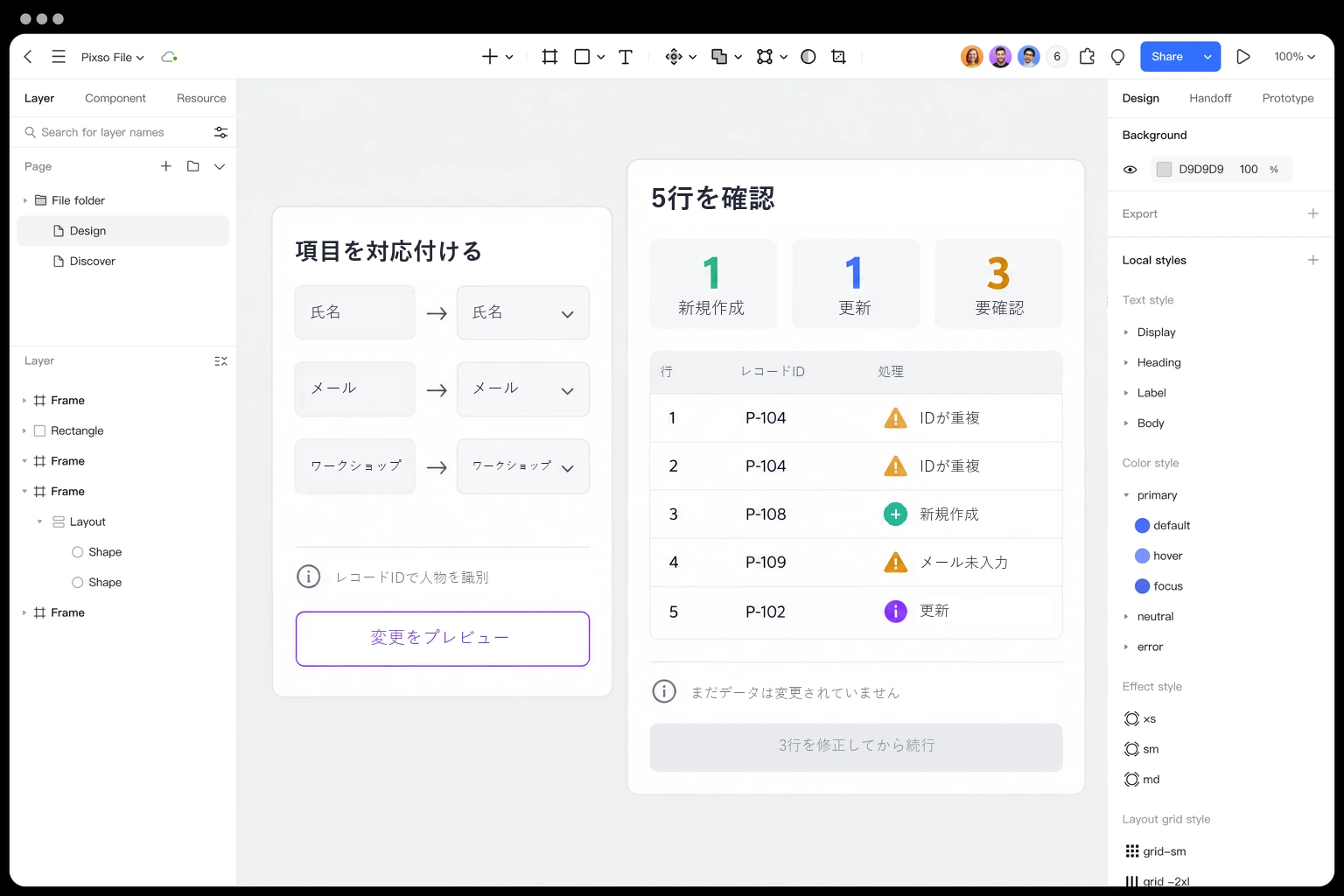
Task: Select the crop tool in the toolbar
Action: pyautogui.click(x=838, y=57)
